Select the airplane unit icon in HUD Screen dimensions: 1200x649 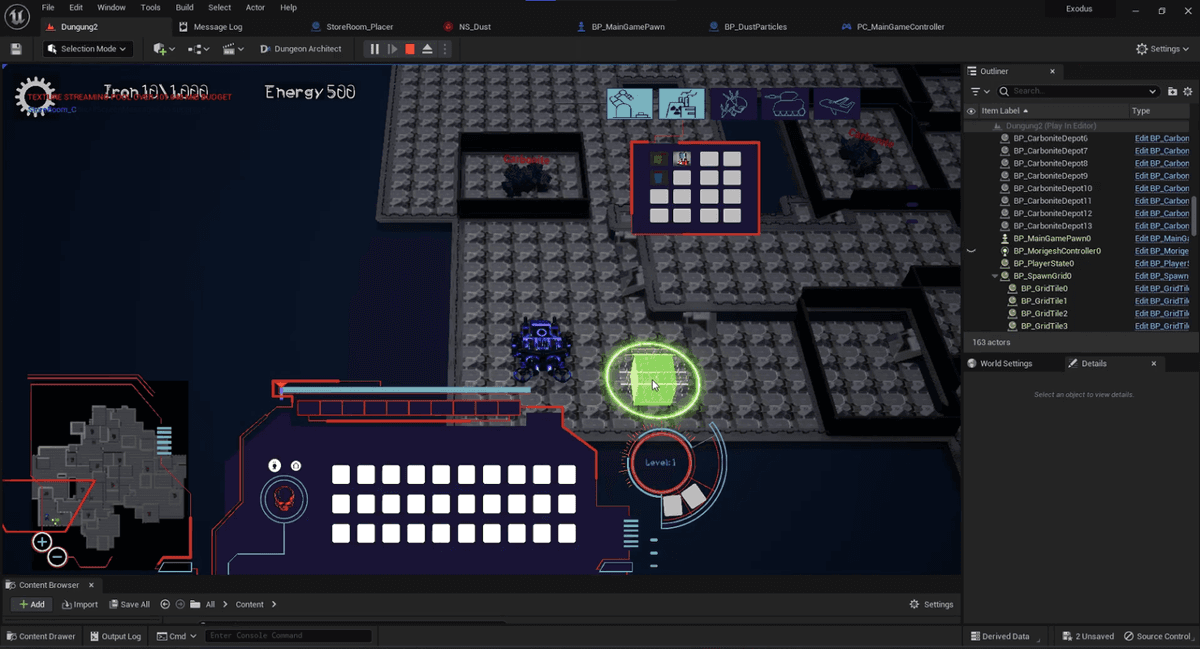[836, 104]
